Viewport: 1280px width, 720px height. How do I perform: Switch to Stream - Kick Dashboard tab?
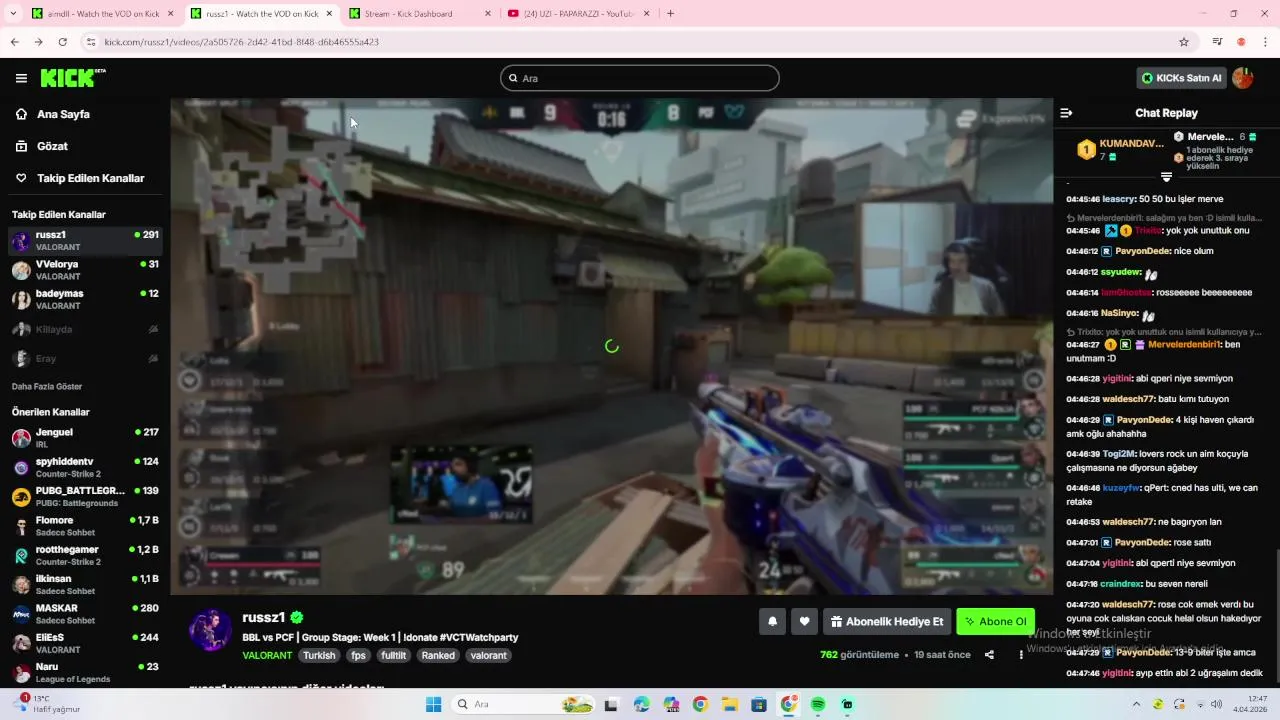click(x=420, y=13)
